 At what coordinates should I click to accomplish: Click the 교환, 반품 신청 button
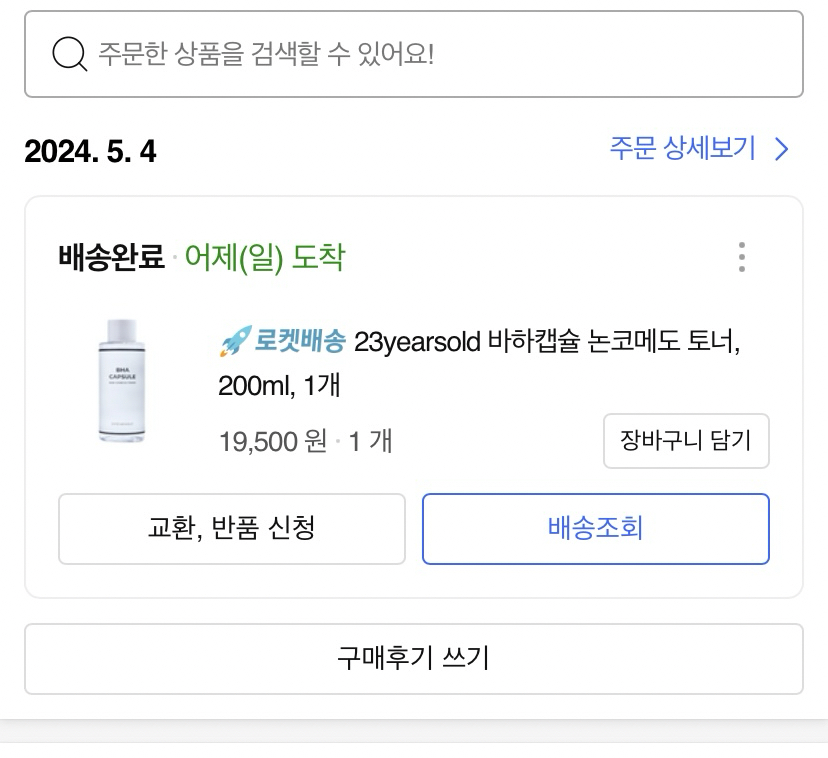point(232,529)
